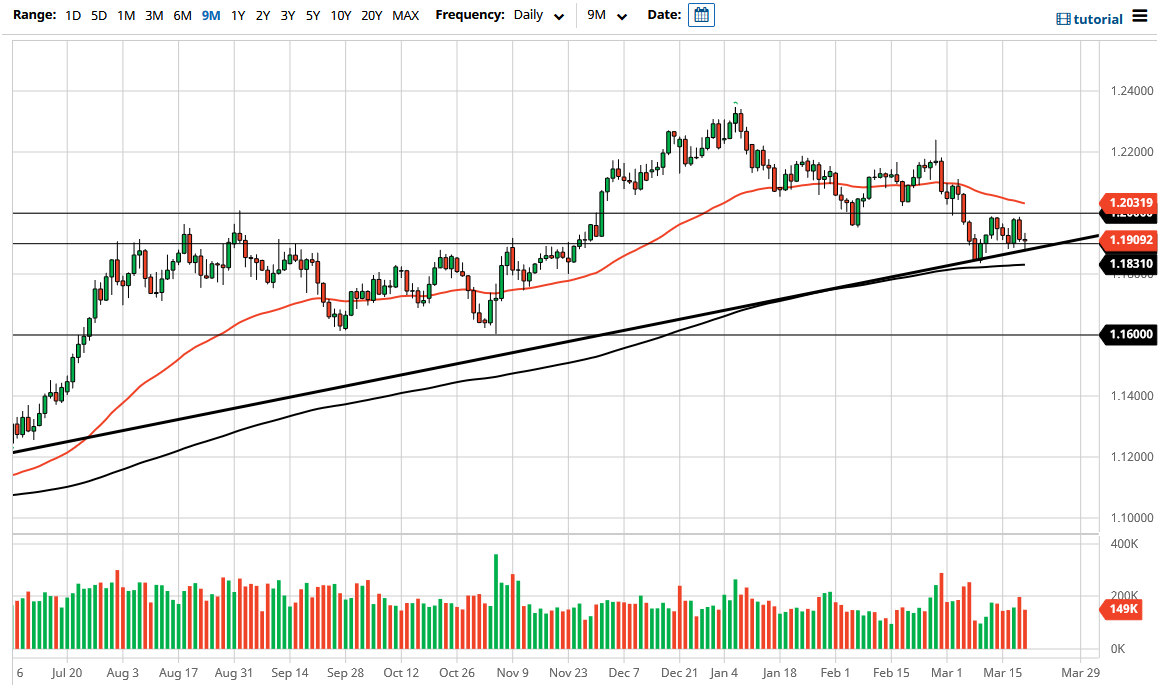Click the Mar 1 date label

click(x=947, y=673)
